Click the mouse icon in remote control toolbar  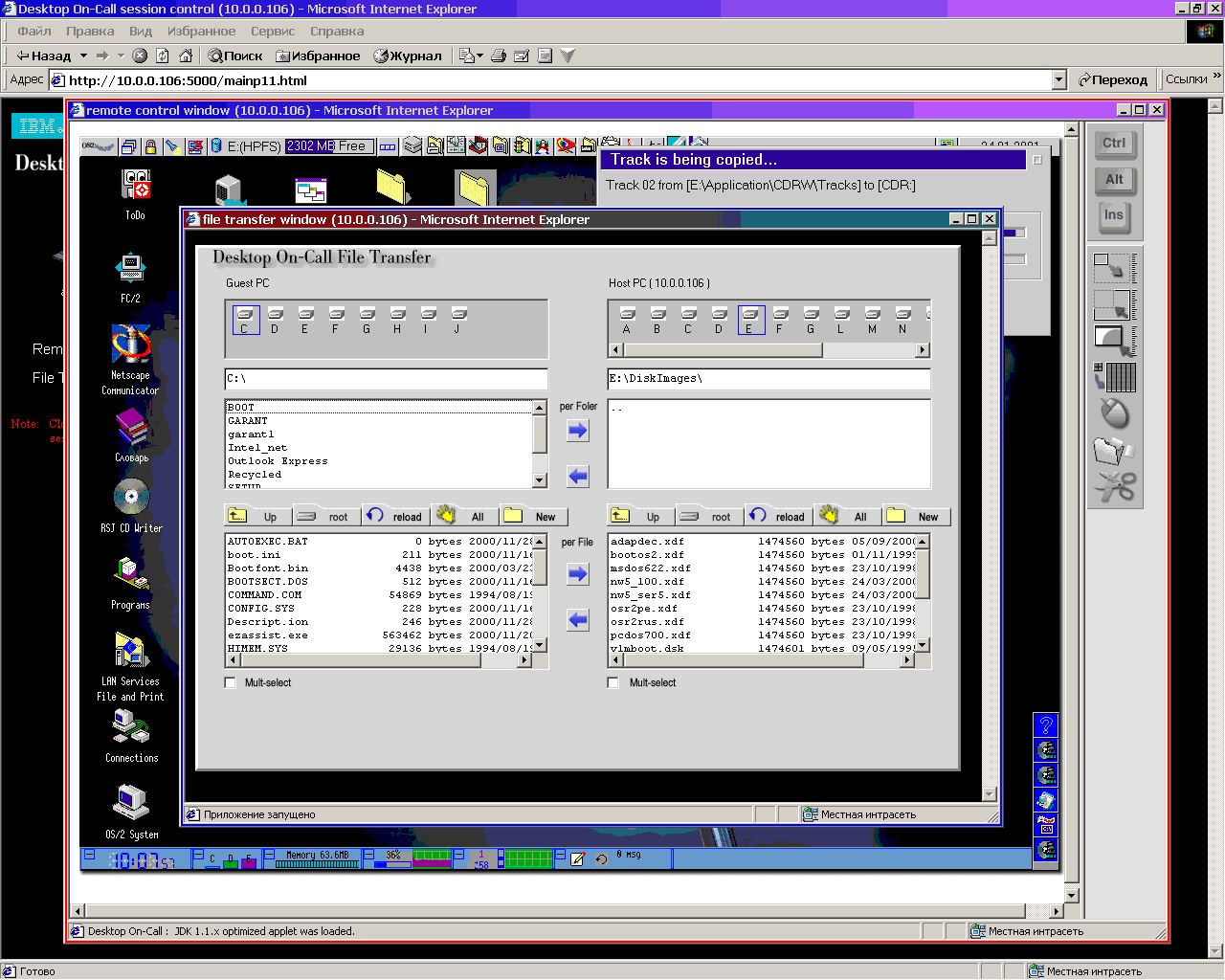coord(1114,413)
